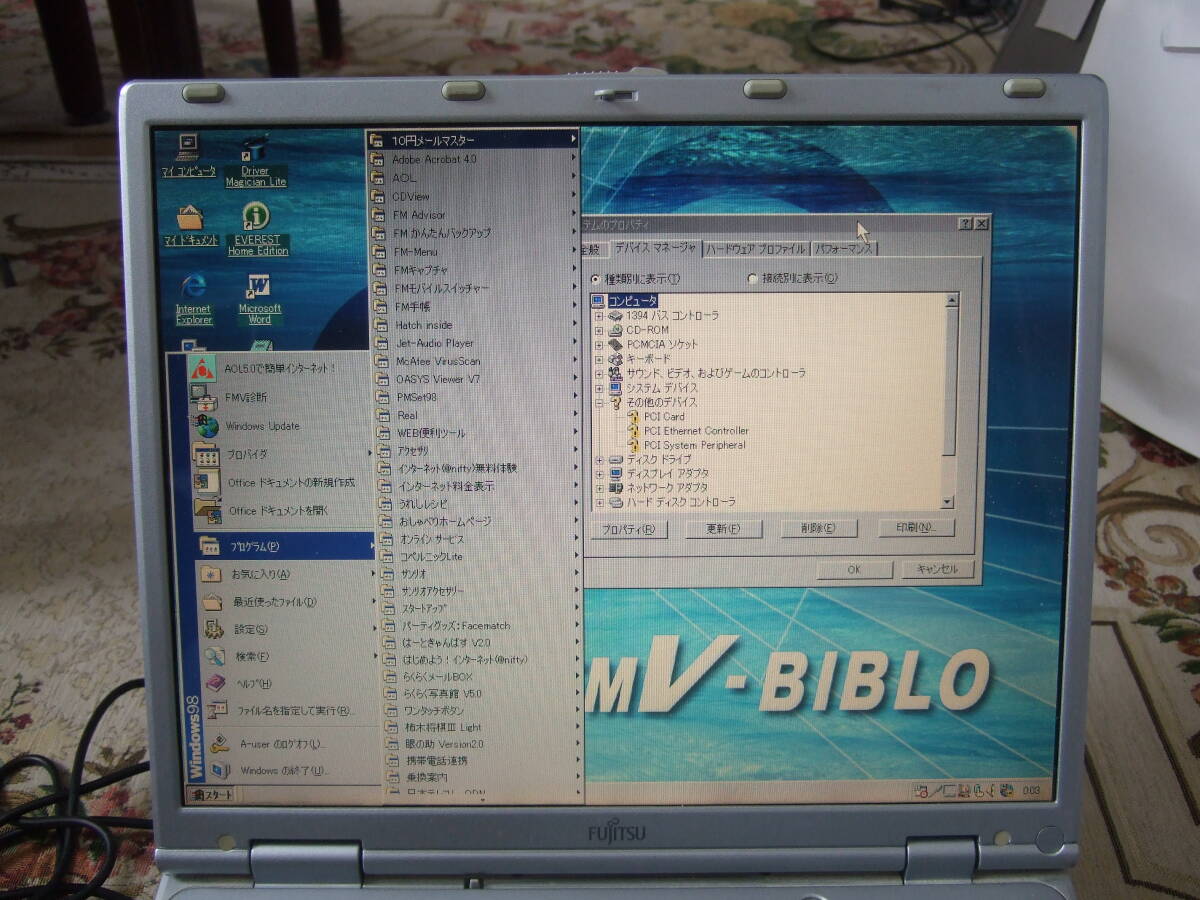This screenshot has width=1200, height=900.
Task: Expand the PCMCIA ソケット tree node
Action: point(599,345)
